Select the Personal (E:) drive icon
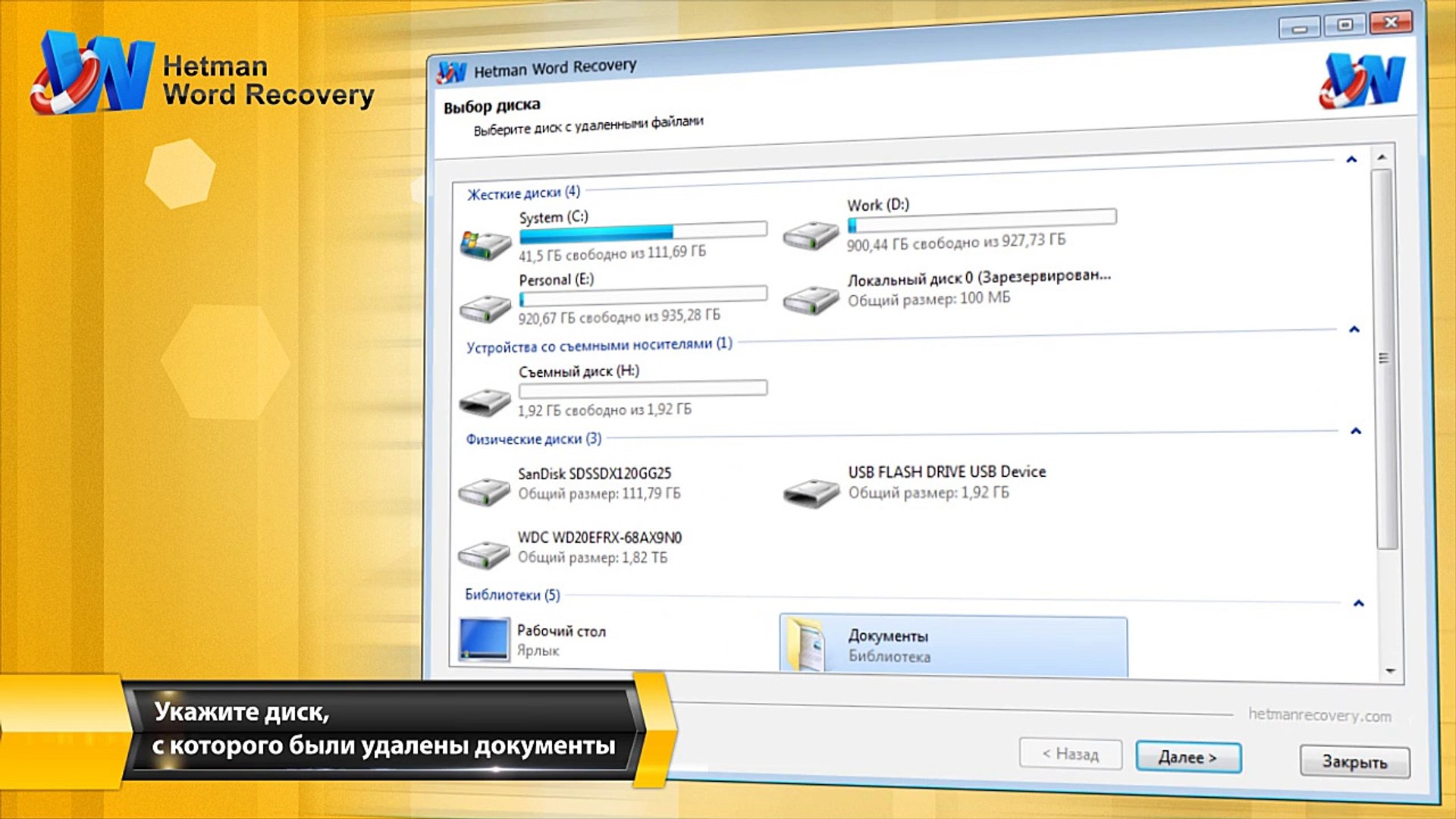Image resolution: width=1456 pixels, height=819 pixels. [x=485, y=308]
